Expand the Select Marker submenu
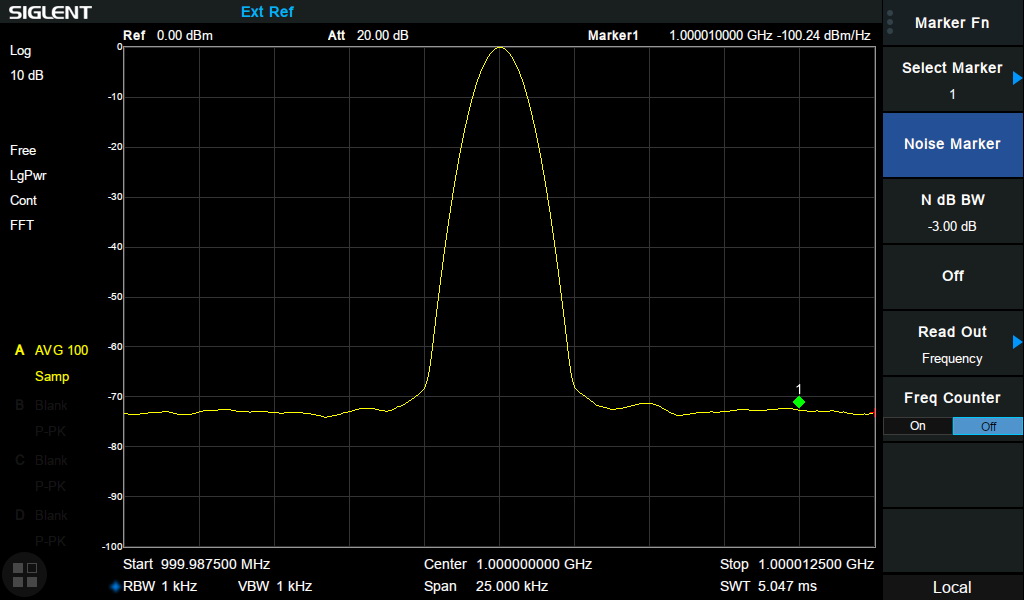The image size is (1024, 600). (x=952, y=79)
